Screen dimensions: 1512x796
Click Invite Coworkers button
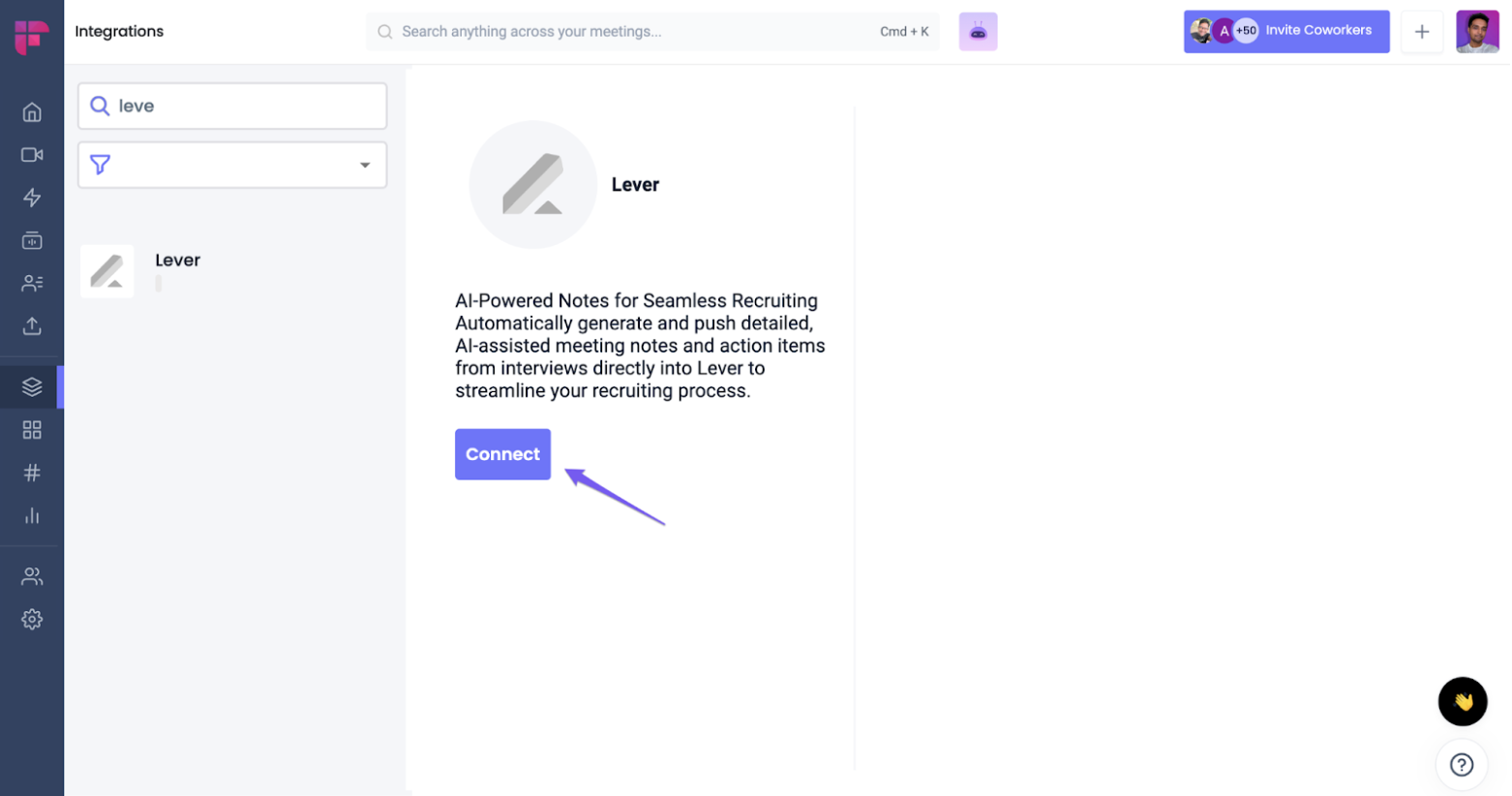click(x=1285, y=31)
